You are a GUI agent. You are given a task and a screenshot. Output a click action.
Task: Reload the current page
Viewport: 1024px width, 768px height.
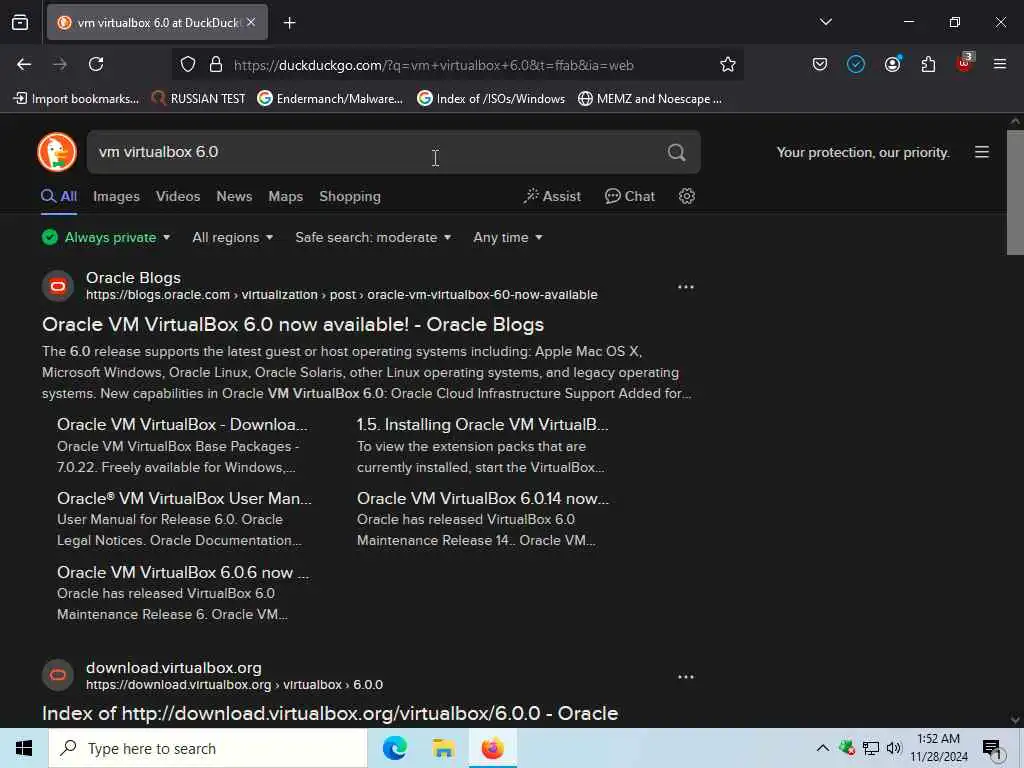[96, 64]
